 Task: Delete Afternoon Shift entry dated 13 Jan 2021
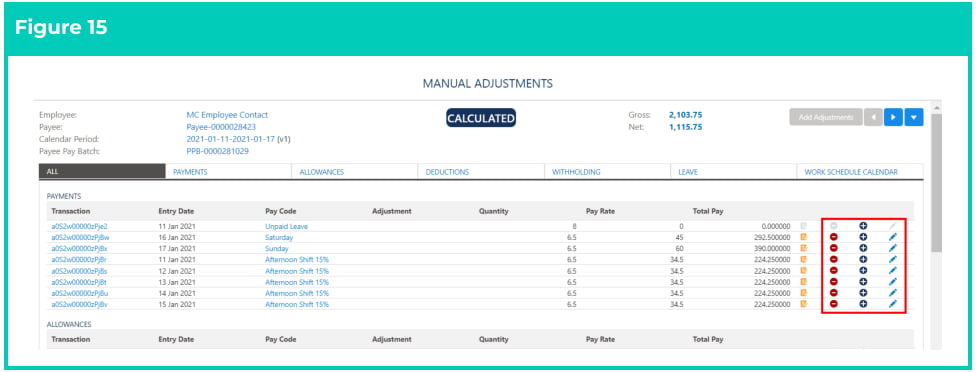[833, 282]
